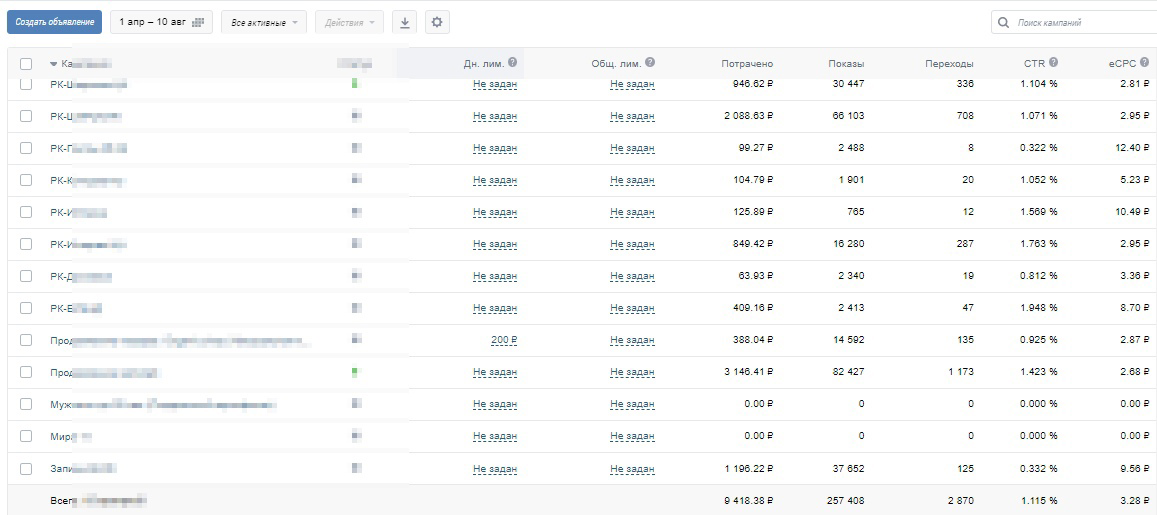The width and height of the screenshot is (1157, 515).
Task: Check the row with 946.62 ₽ spent
Action: (x=26, y=84)
